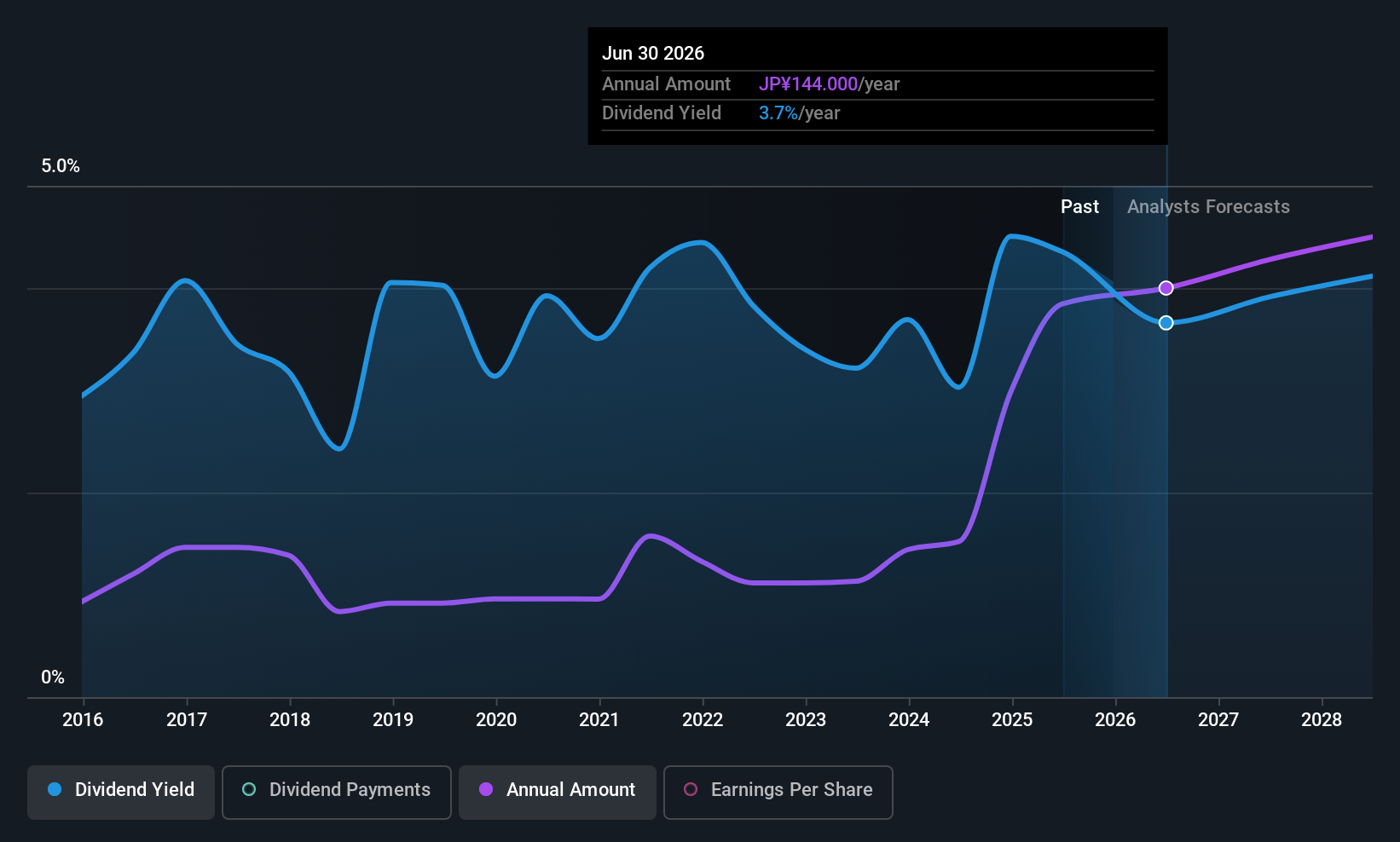Click the JP¥144.000/year value in tooltip

pyautogui.click(x=830, y=84)
